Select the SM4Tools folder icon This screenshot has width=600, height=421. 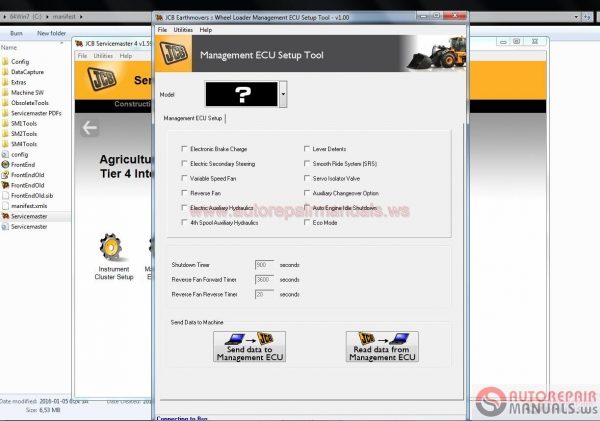point(5,144)
